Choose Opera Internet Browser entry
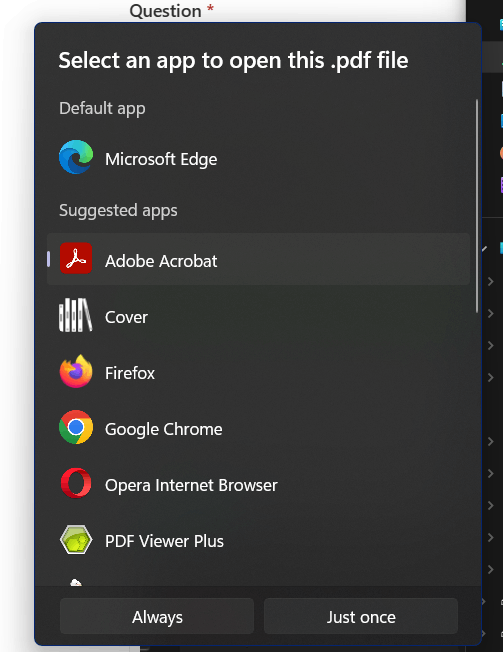Screen dimensions: 503x652 coord(258,484)
